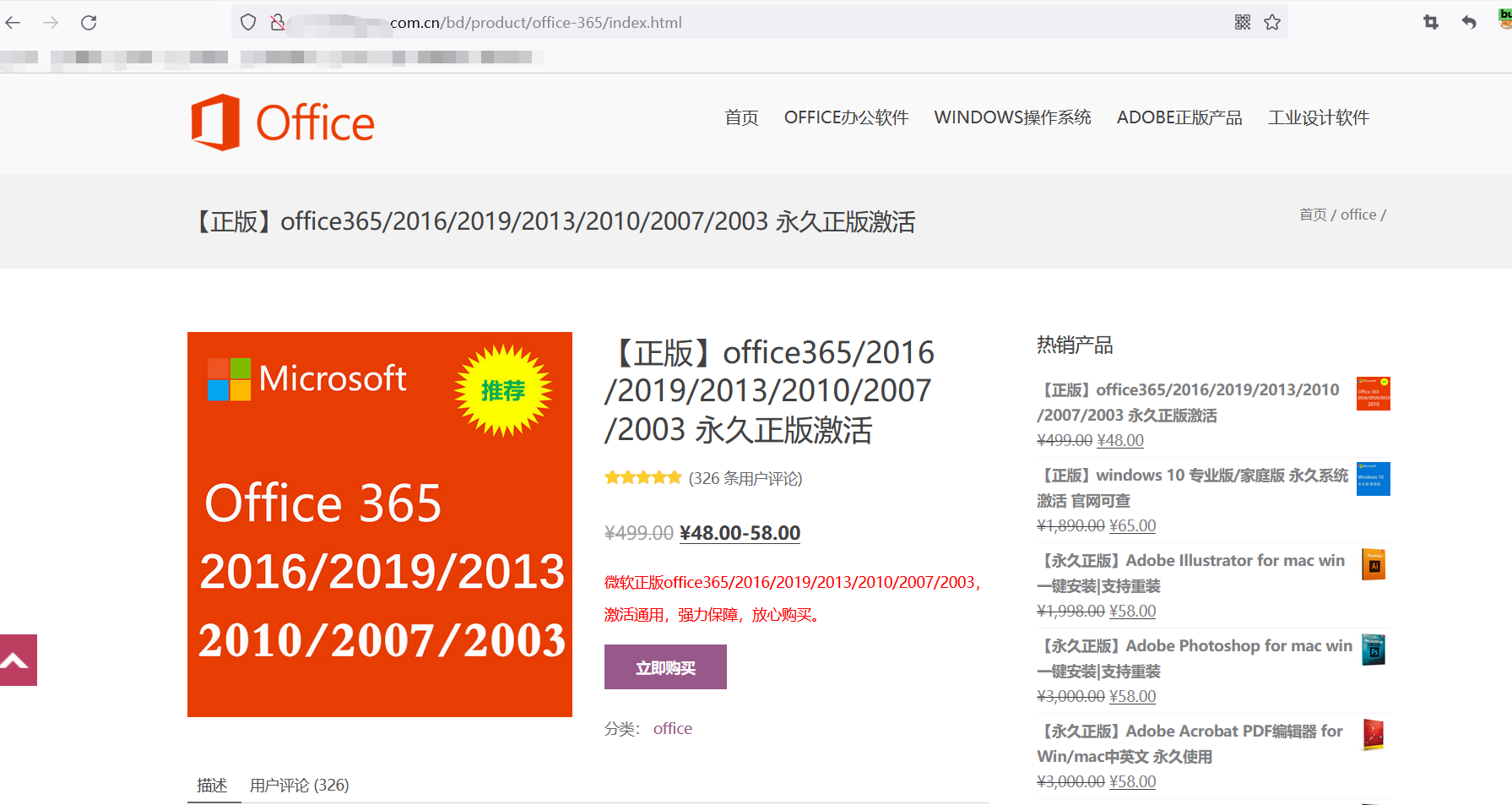Open the shield tracking protection icon

(248, 23)
